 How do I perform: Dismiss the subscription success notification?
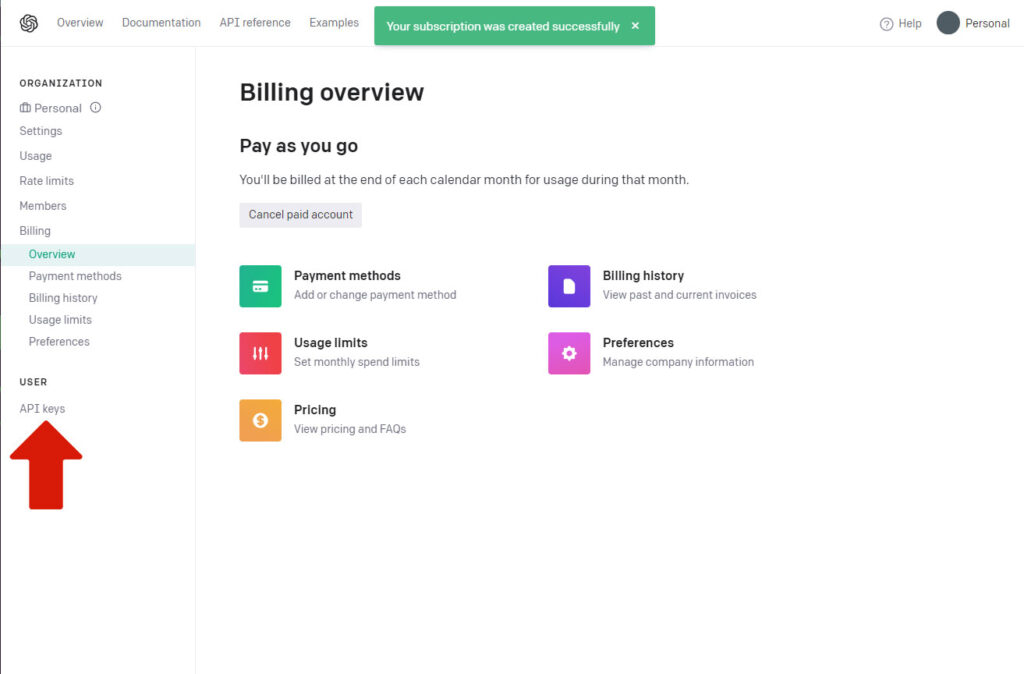pyautogui.click(x=635, y=26)
